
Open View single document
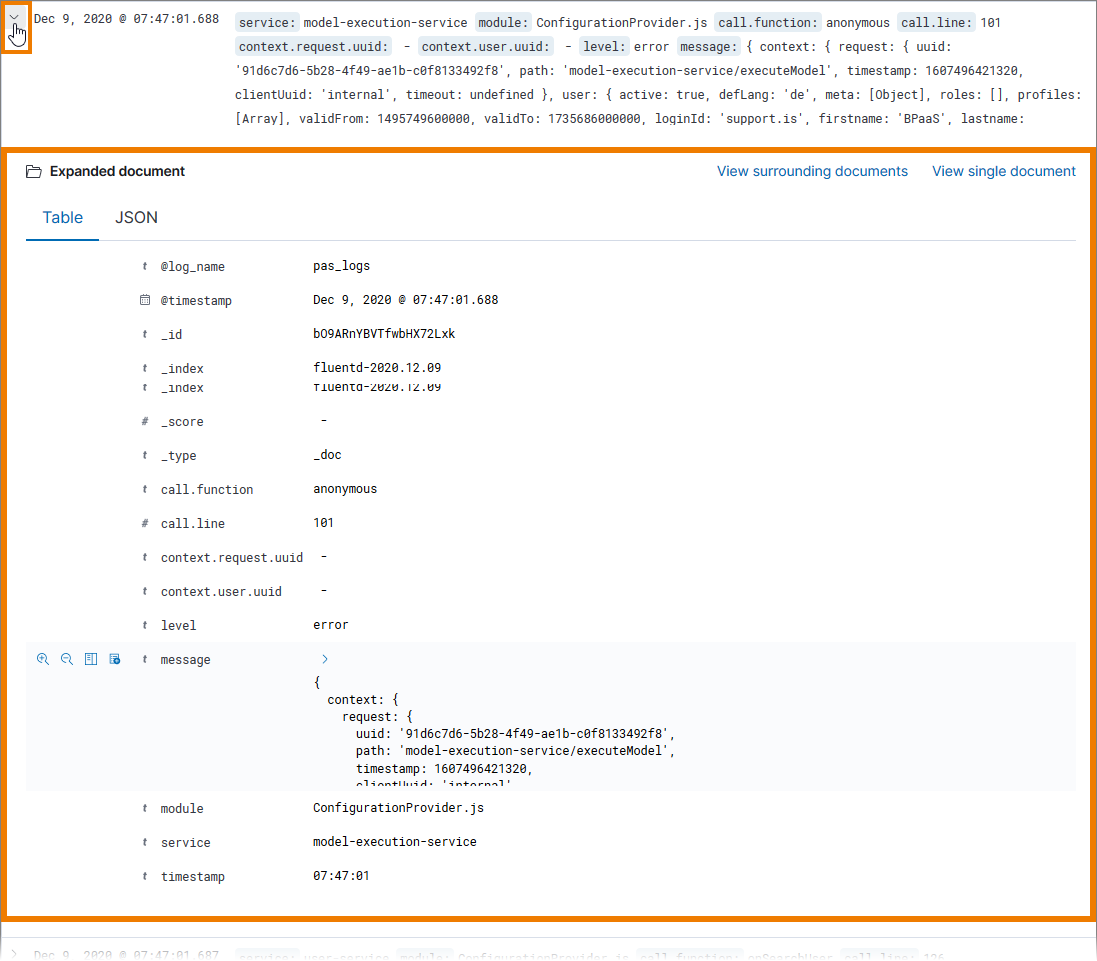(1003, 171)
